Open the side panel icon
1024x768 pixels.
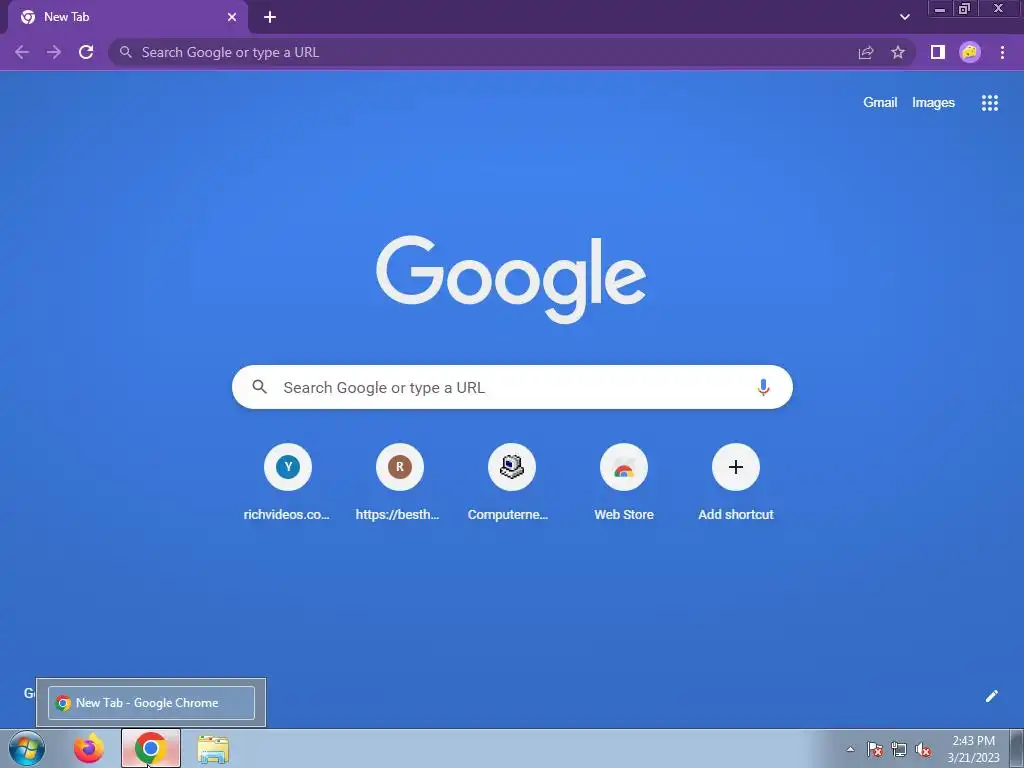coord(938,52)
